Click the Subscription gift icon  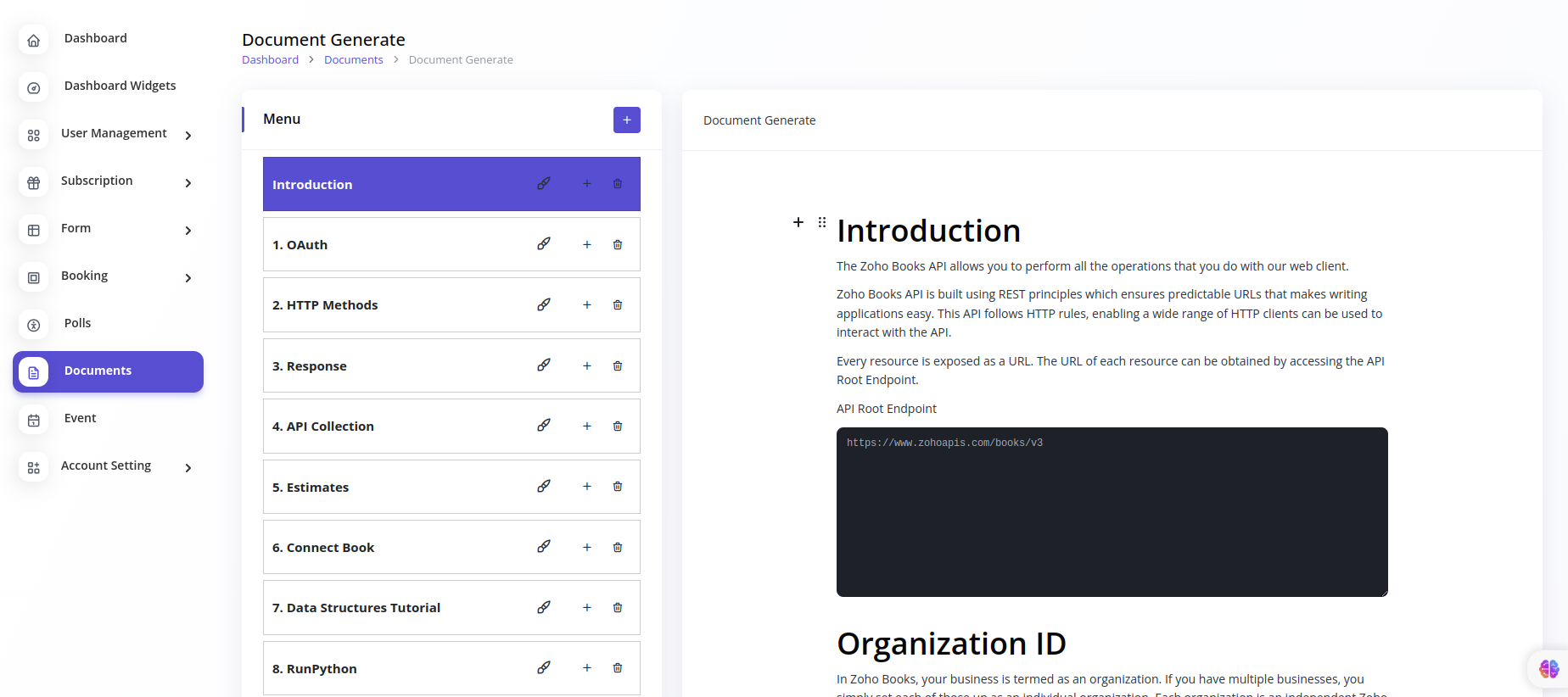[34, 182]
